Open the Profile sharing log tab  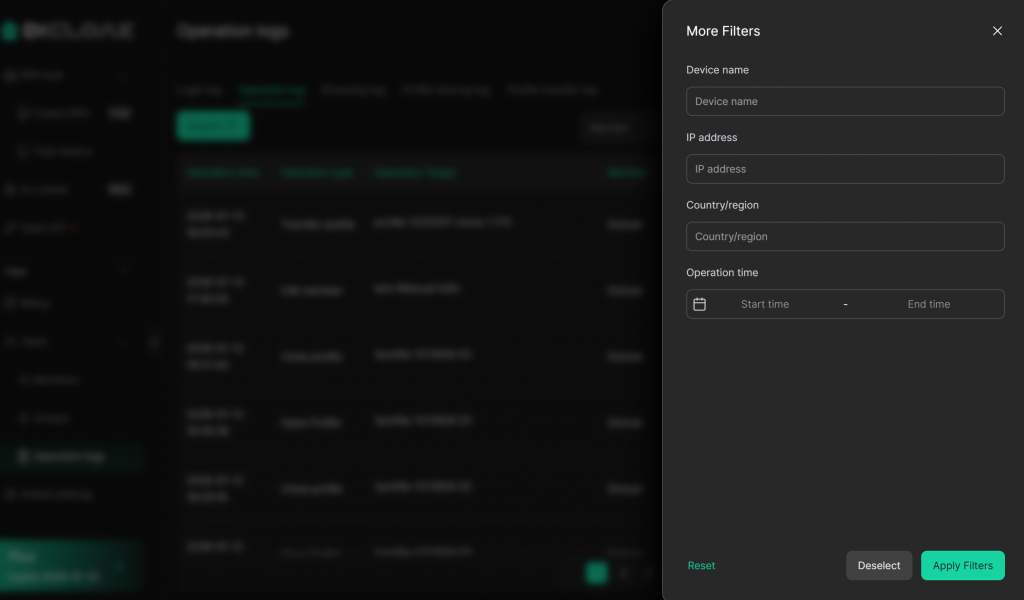(x=445, y=90)
